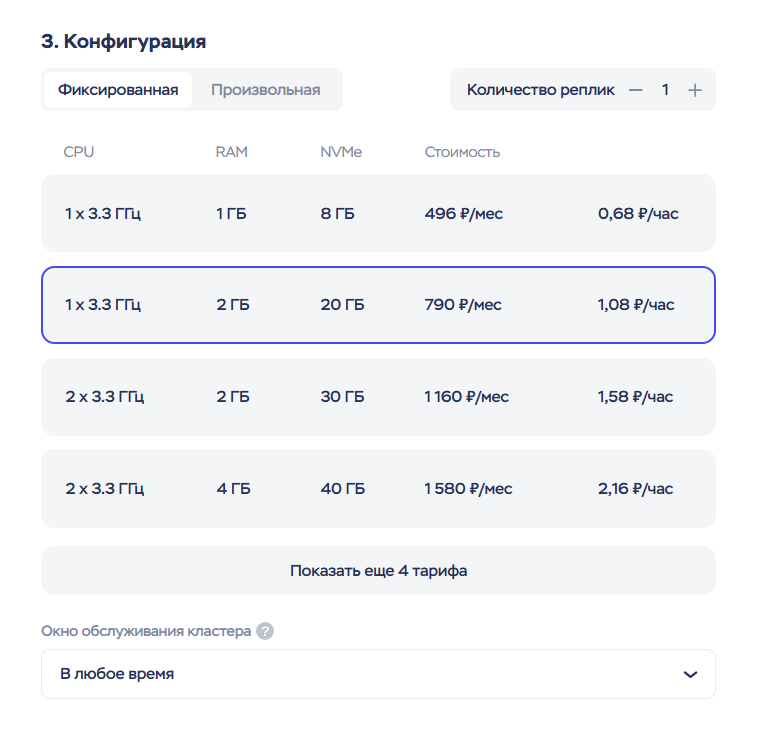
Task: Show 4 more tariffs
Action: (x=378, y=571)
